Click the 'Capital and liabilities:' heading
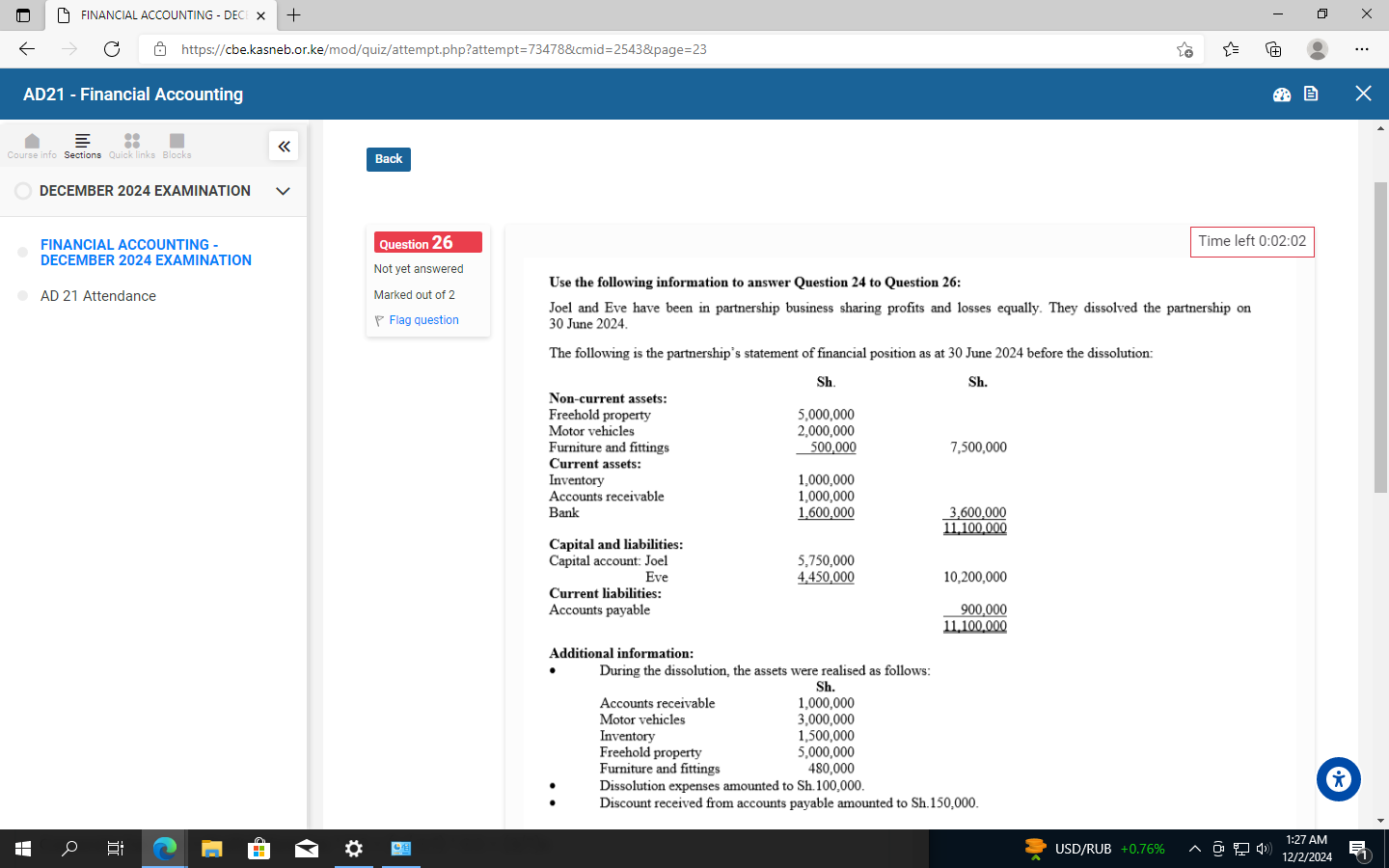 coord(615,545)
